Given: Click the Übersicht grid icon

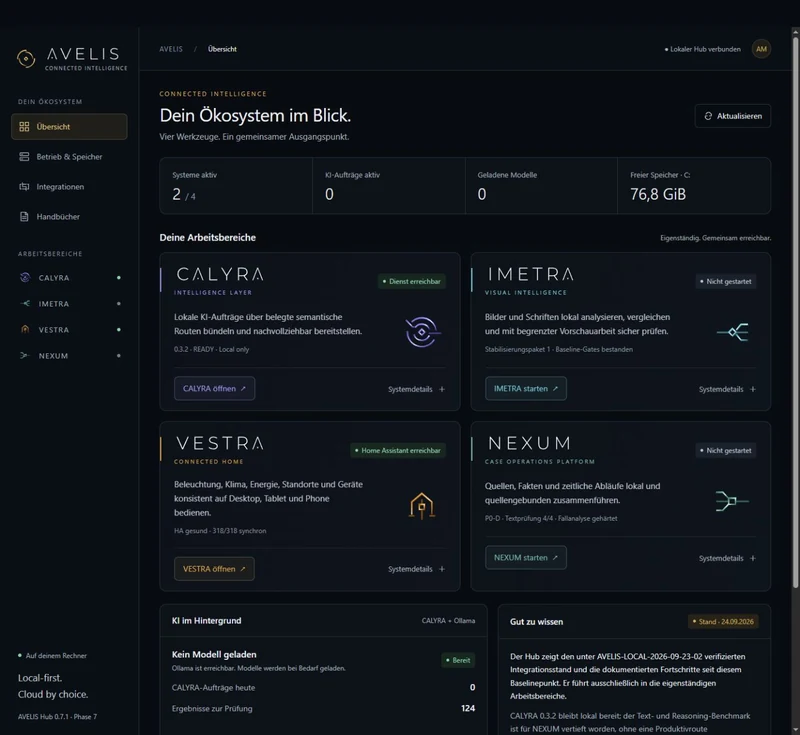Looking at the screenshot, I should coord(24,126).
